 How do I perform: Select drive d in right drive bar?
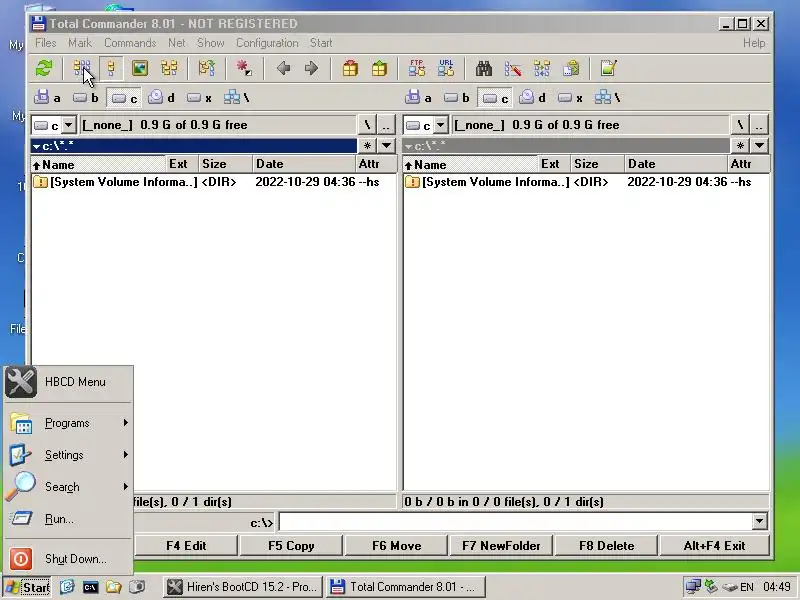(x=532, y=97)
